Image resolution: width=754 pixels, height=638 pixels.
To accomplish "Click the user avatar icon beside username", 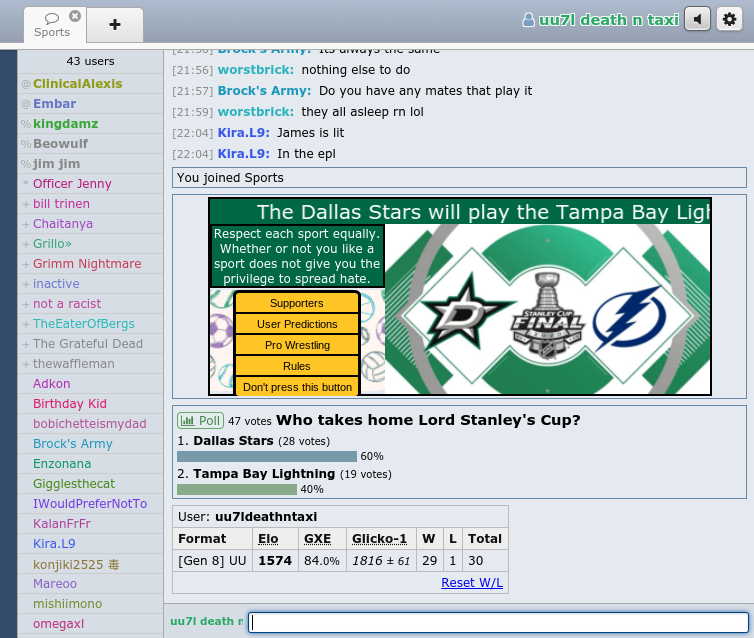I will tap(528, 20).
